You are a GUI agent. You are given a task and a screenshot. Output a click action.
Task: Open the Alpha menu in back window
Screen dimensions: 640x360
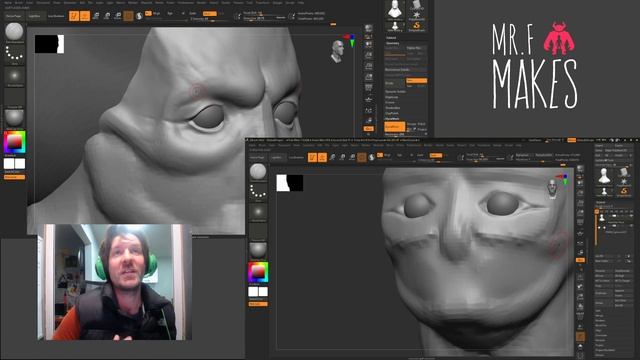(7, 3)
